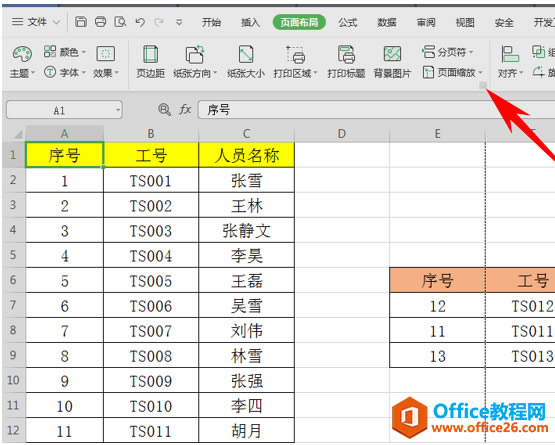
Task: Switch to the 开始 tab
Action: tap(211, 23)
